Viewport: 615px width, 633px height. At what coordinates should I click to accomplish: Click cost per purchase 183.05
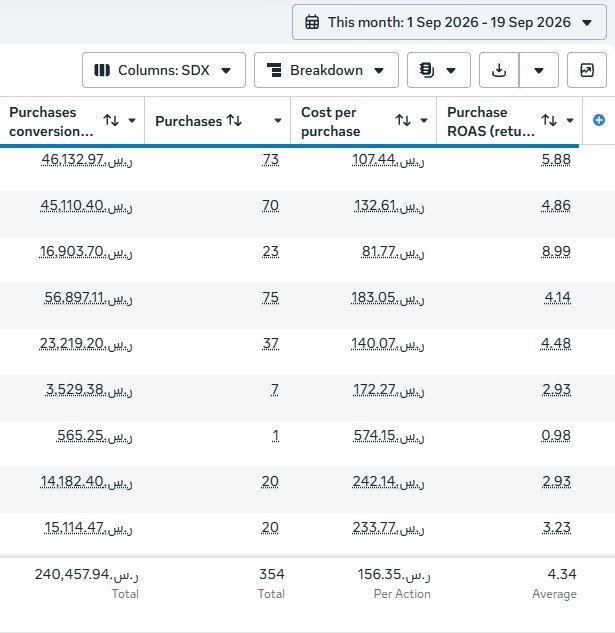pos(388,298)
